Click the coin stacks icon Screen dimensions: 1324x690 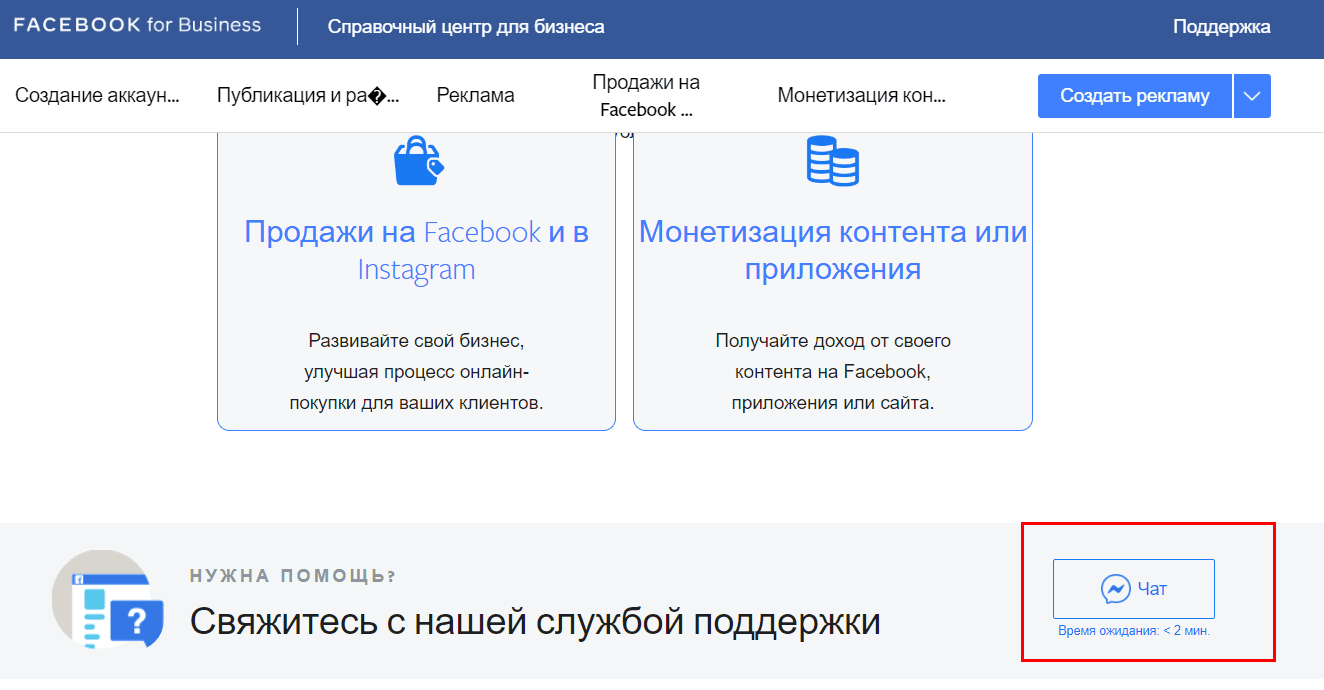tap(832, 161)
